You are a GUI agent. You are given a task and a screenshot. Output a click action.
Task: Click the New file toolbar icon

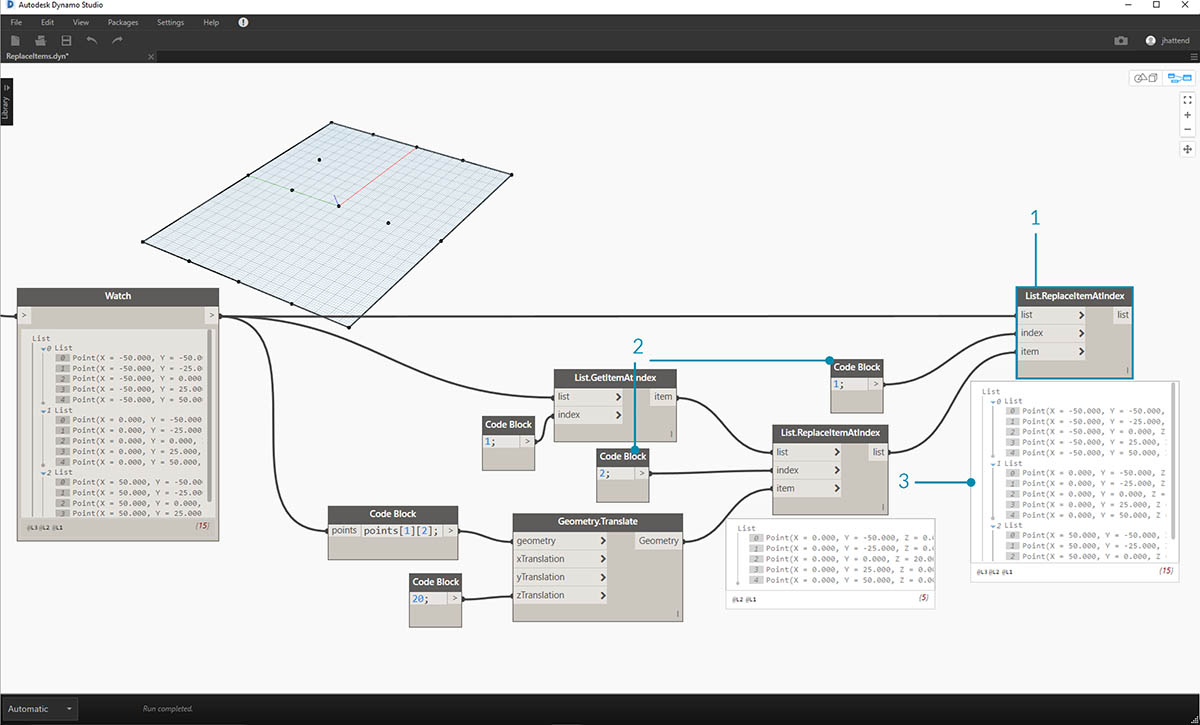[x=15, y=40]
